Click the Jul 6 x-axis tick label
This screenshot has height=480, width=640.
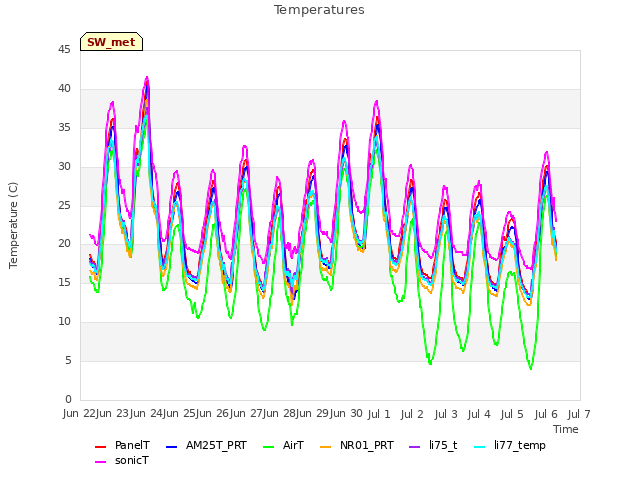[546, 414]
